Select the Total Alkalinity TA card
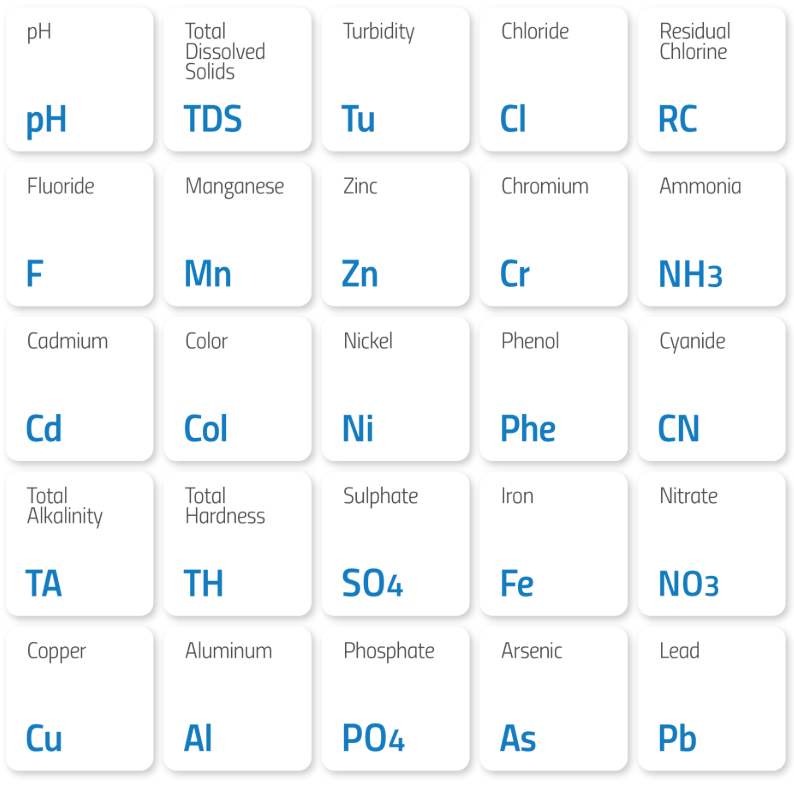This screenshot has width=794, height=785. [80, 544]
